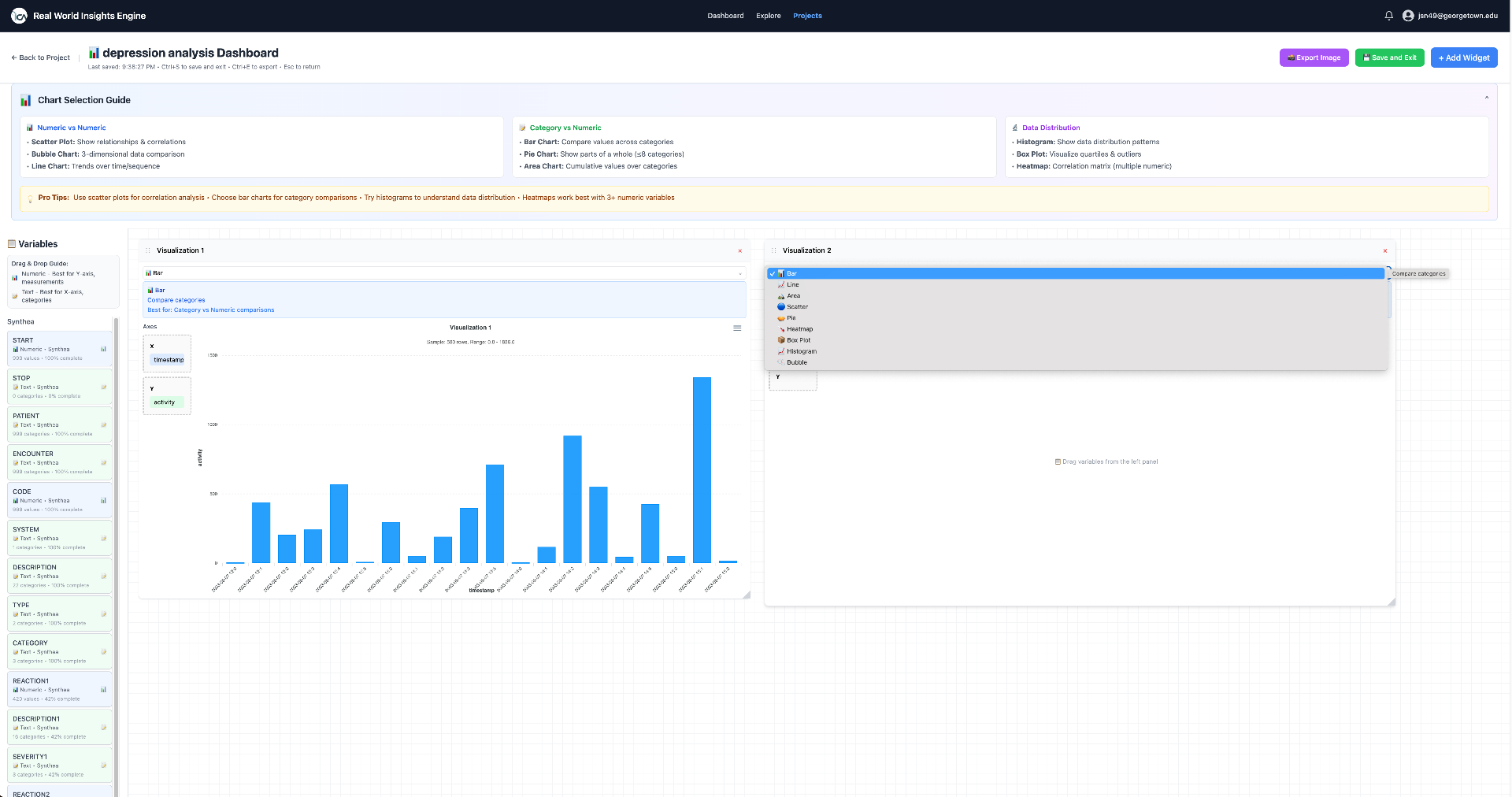Viewport: 1512px width, 797px height.
Task: Select Scatter in the chart type list
Action: pyautogui.click(x=1076, y=307)
